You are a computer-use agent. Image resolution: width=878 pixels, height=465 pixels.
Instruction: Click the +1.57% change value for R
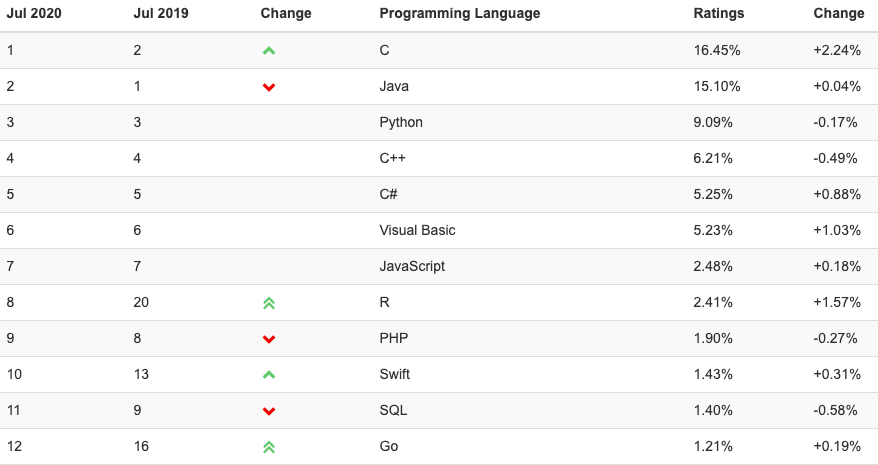(x=837, y=303)
